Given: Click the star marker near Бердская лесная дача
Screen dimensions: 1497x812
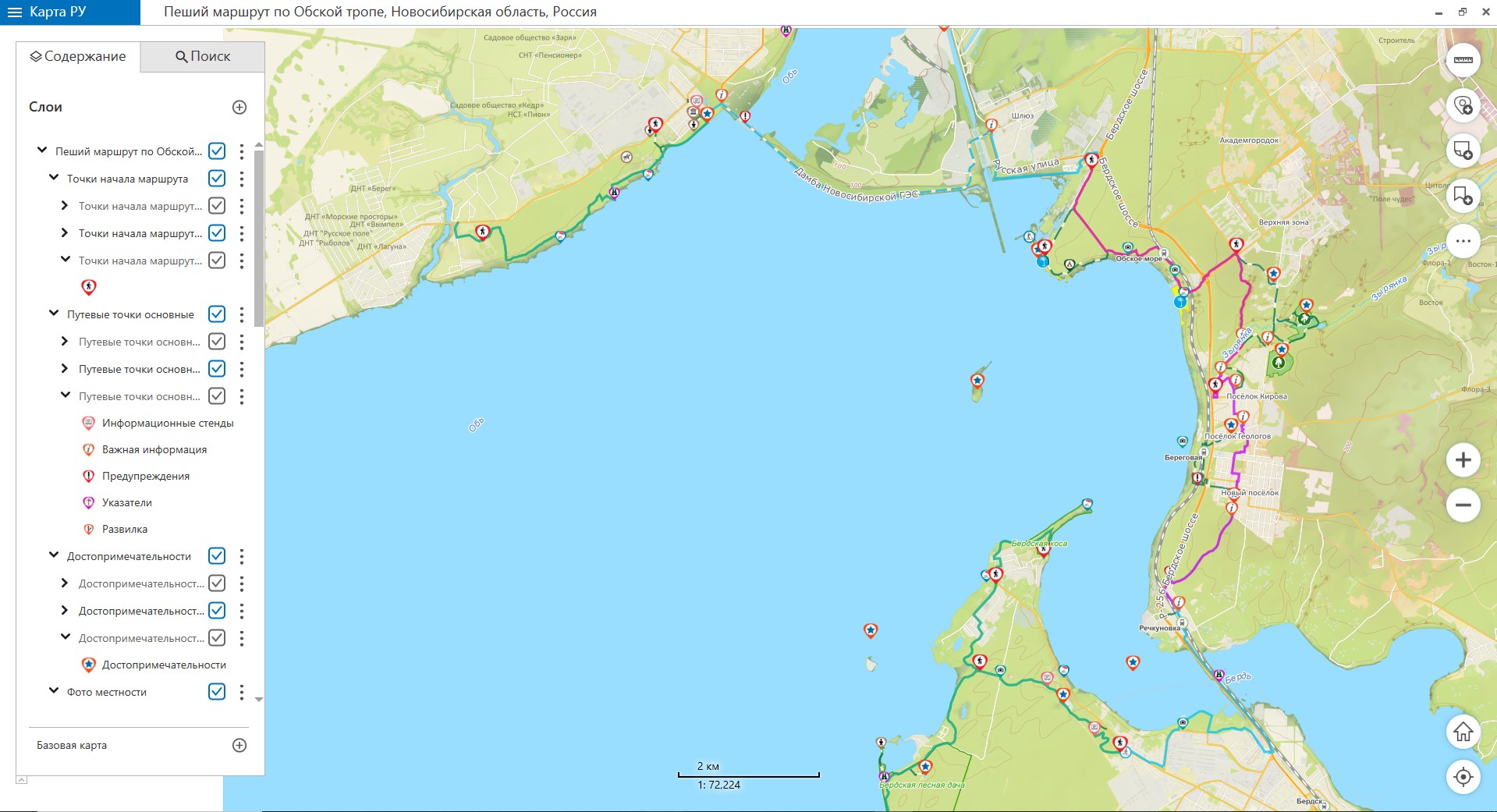Looking at the screenshot, I should pos(925,767).
